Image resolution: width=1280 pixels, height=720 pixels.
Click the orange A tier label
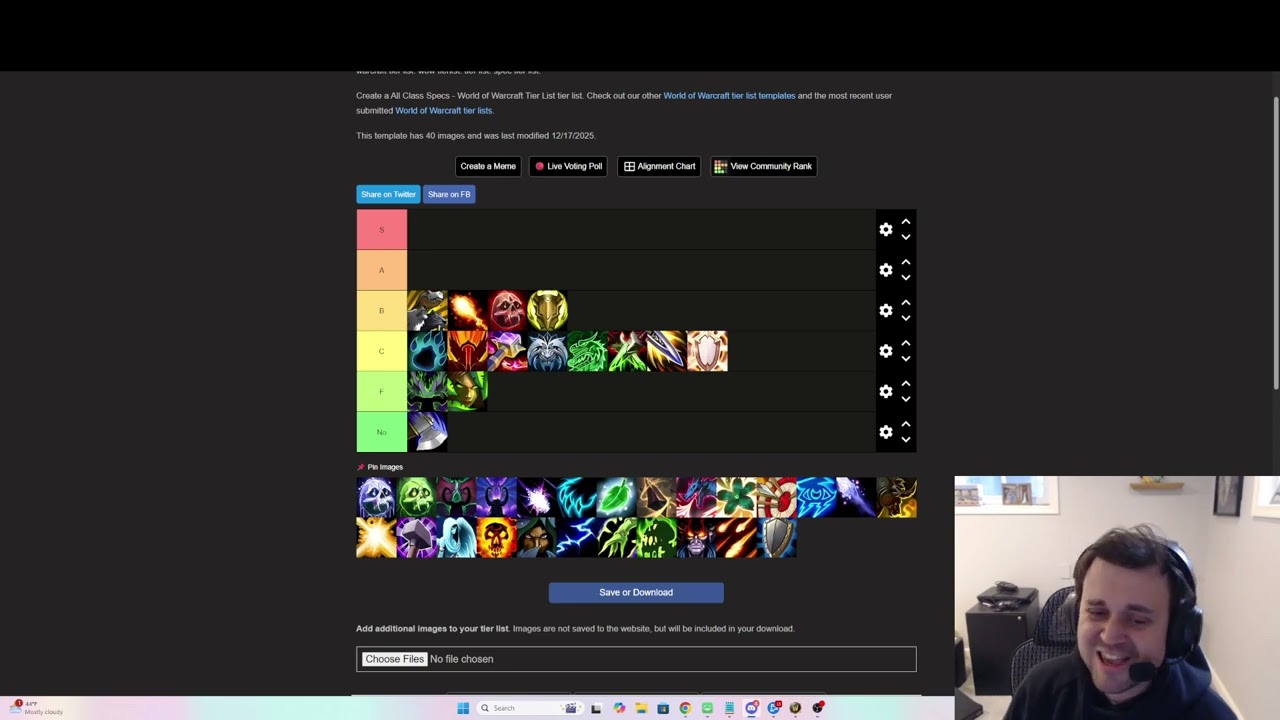coord(381,270)
